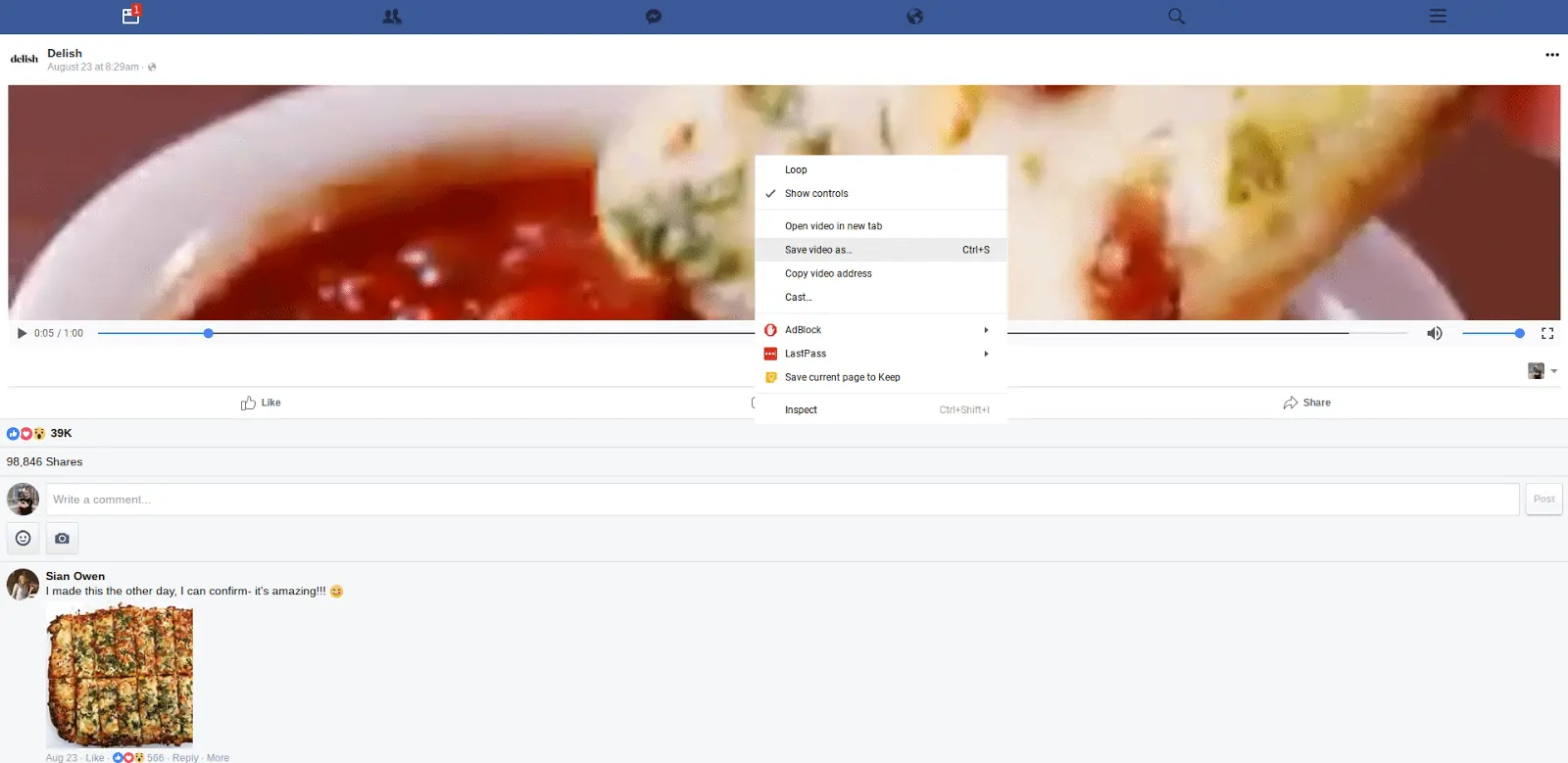Open the post options three-dot menu
1568x763 pixels.
tap(1551, 55)
